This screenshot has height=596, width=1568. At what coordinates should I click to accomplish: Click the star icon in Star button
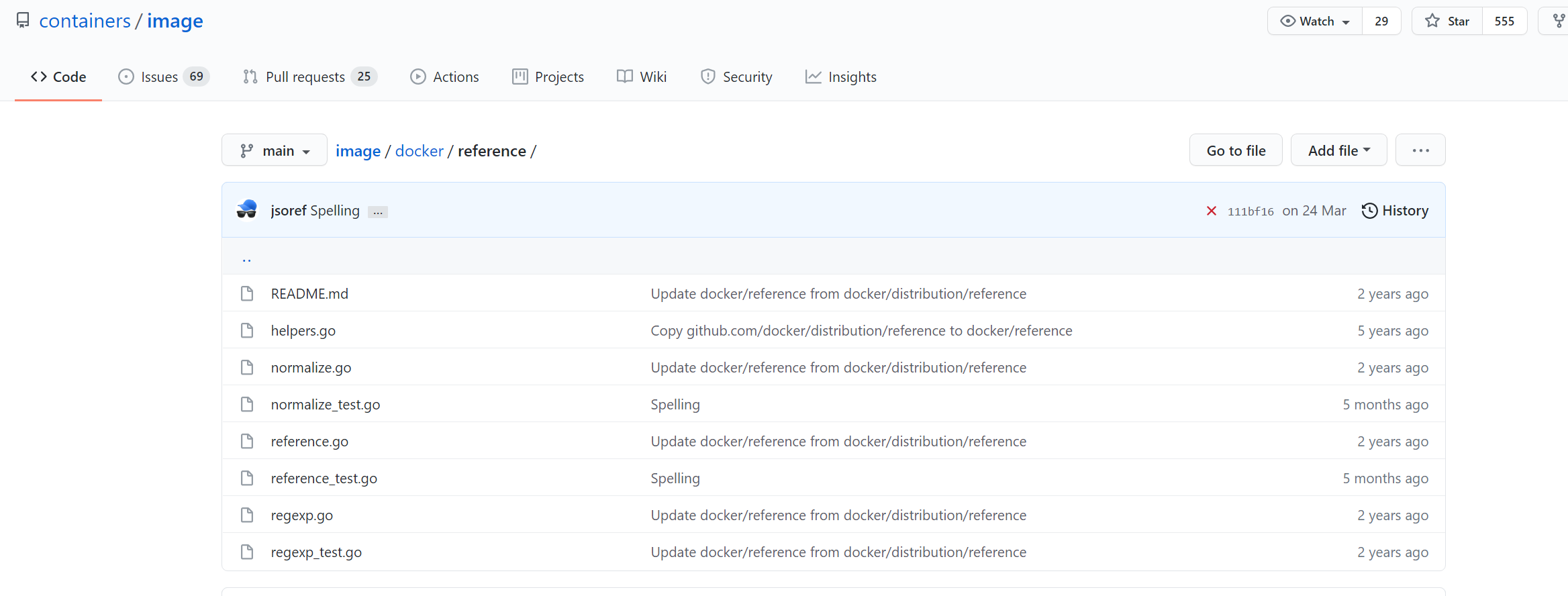click(x=1432, y=21)
